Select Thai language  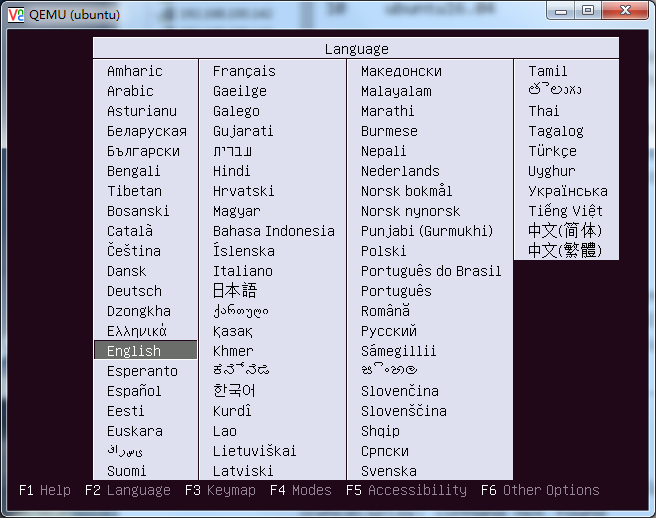tap(543, 111)
